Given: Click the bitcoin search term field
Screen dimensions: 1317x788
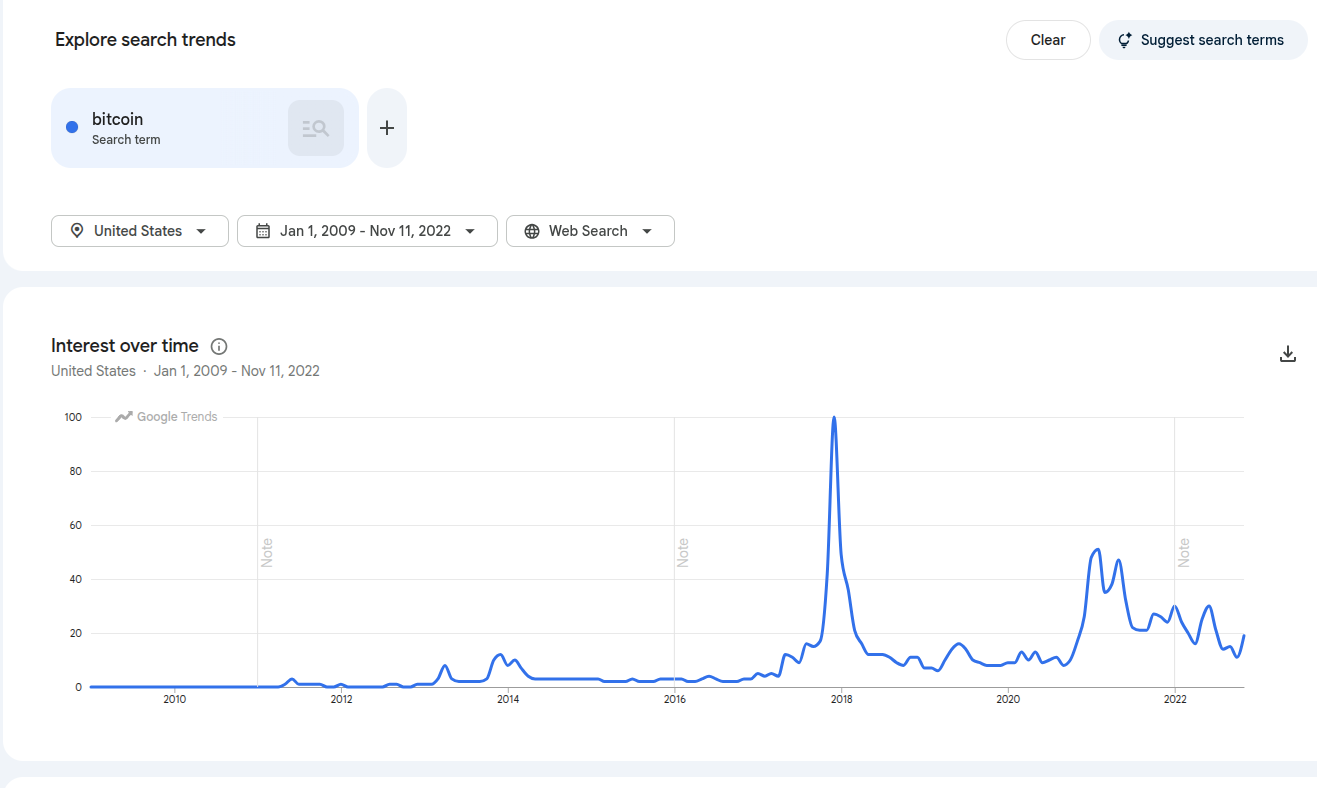Looking at the screenshot, I should click(205, 128).
